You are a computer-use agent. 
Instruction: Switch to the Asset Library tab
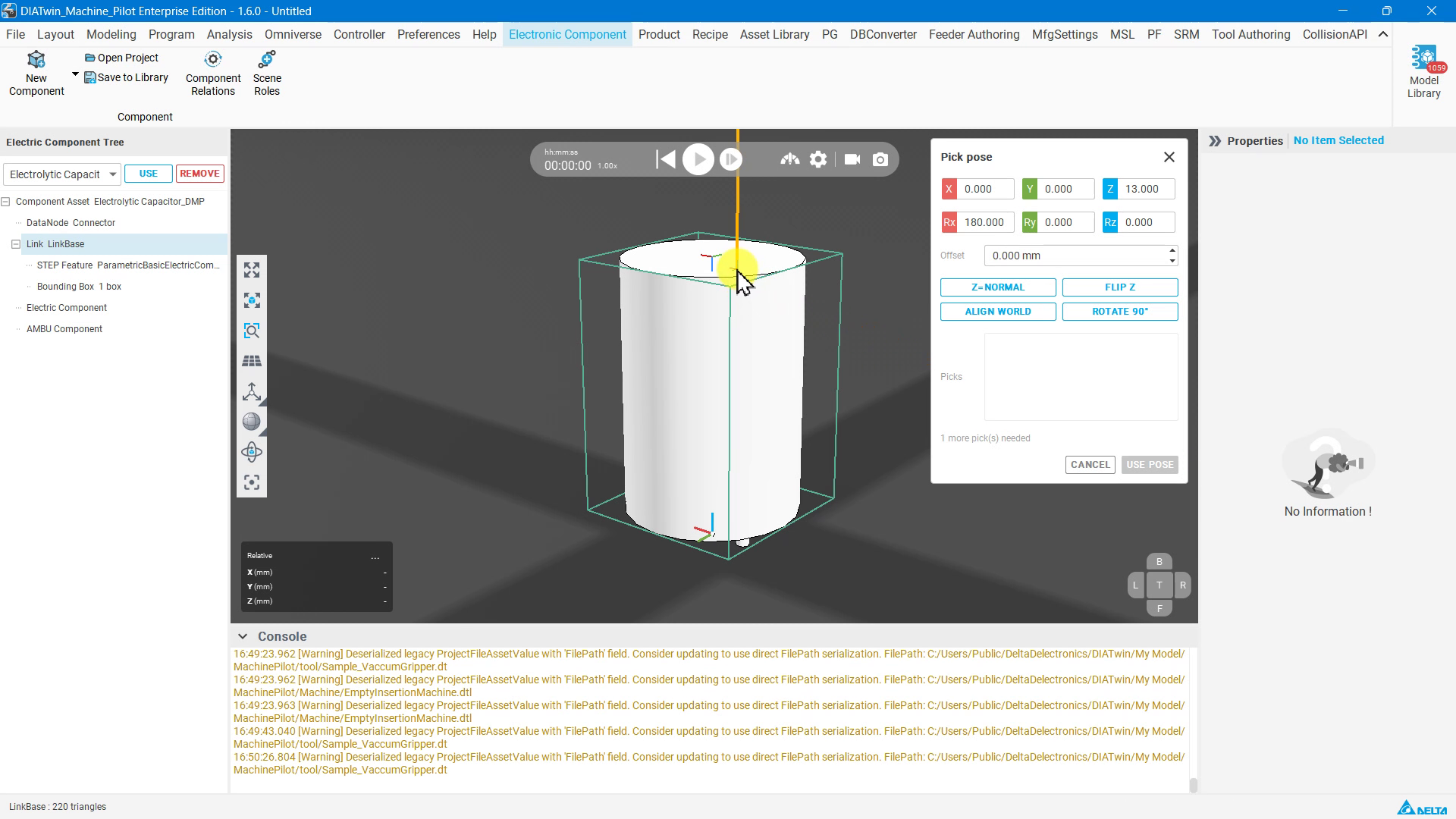tap(774, 34)
